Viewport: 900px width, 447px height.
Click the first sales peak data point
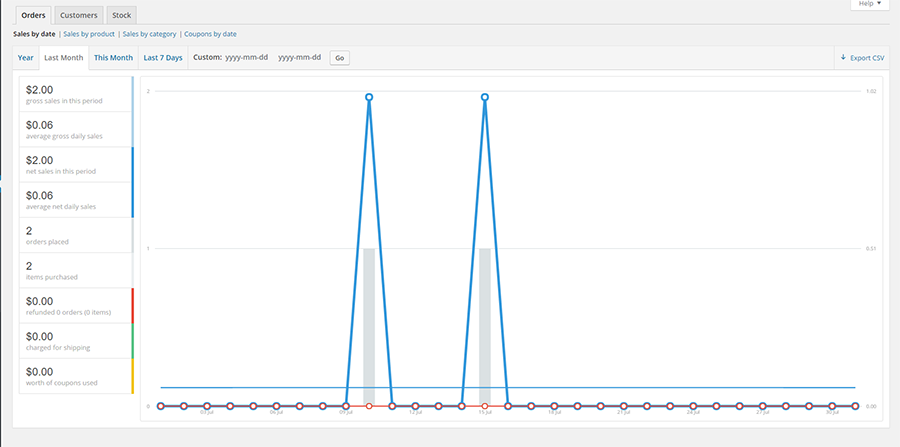click(369, 97)
